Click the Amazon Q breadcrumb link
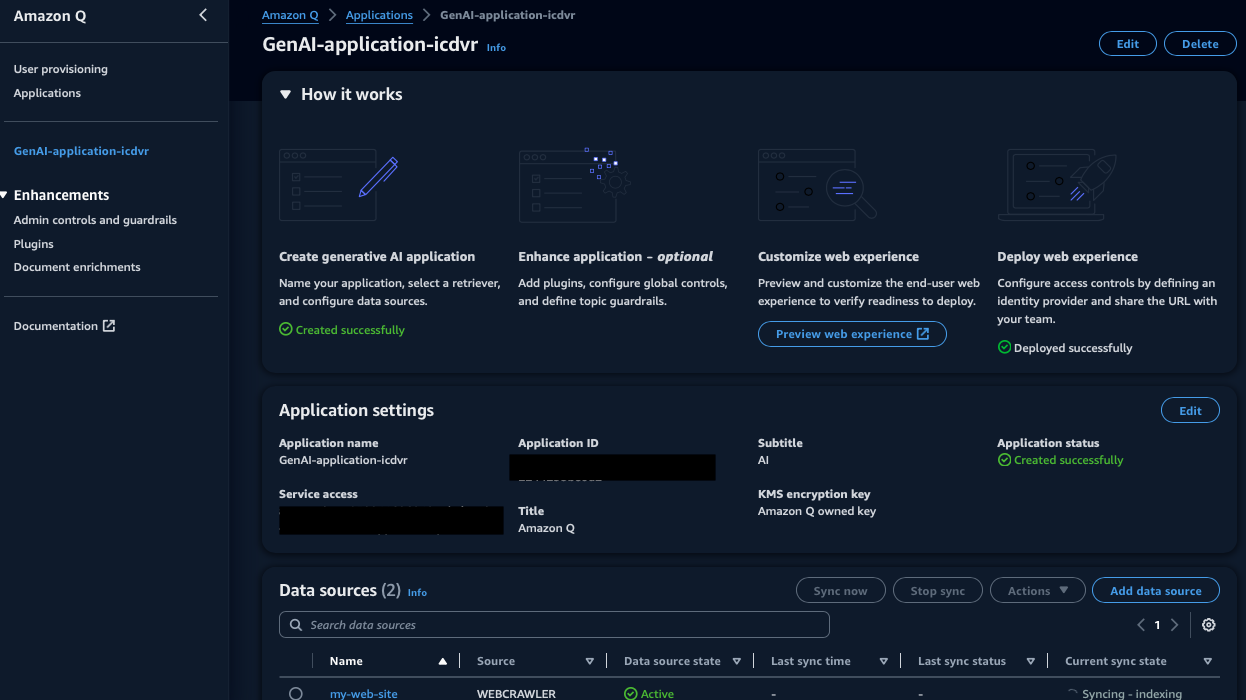Image resolution: width=1246 pixels, height=700 pixels. 290,15
